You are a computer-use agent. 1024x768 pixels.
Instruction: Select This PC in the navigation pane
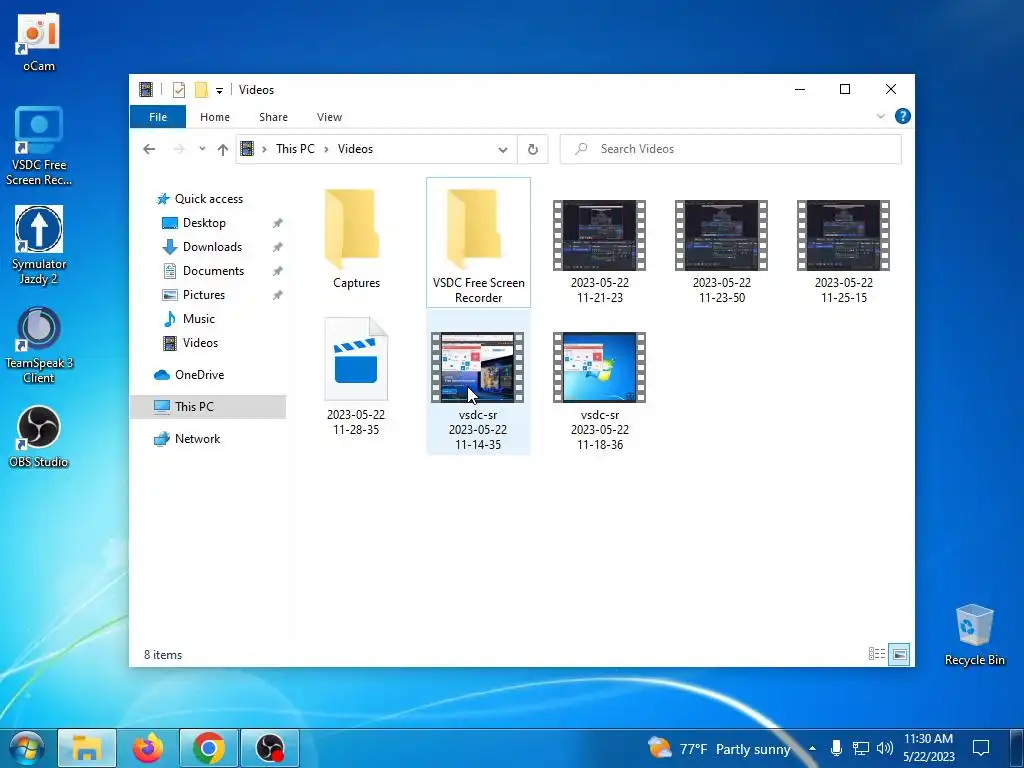pos(208,406)
